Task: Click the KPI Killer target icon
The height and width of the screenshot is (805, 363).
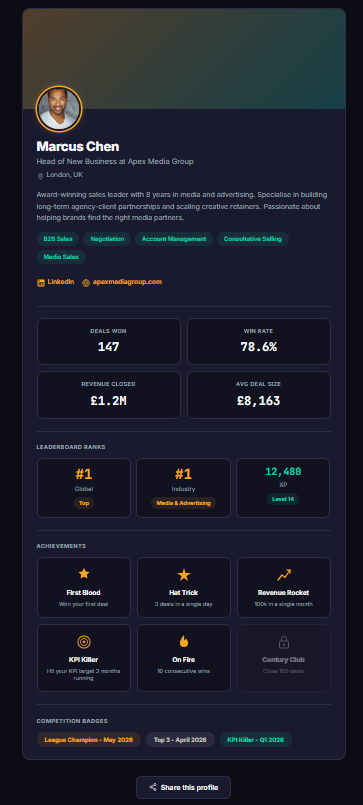Action: click(x=84, y=642)
